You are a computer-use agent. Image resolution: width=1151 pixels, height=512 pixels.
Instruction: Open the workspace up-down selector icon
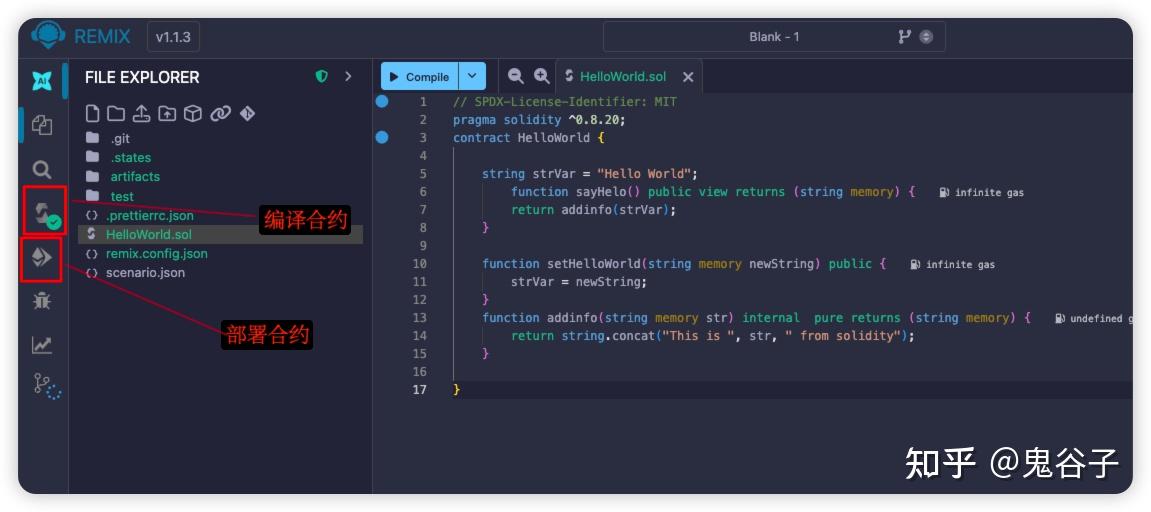coord(926,37)
